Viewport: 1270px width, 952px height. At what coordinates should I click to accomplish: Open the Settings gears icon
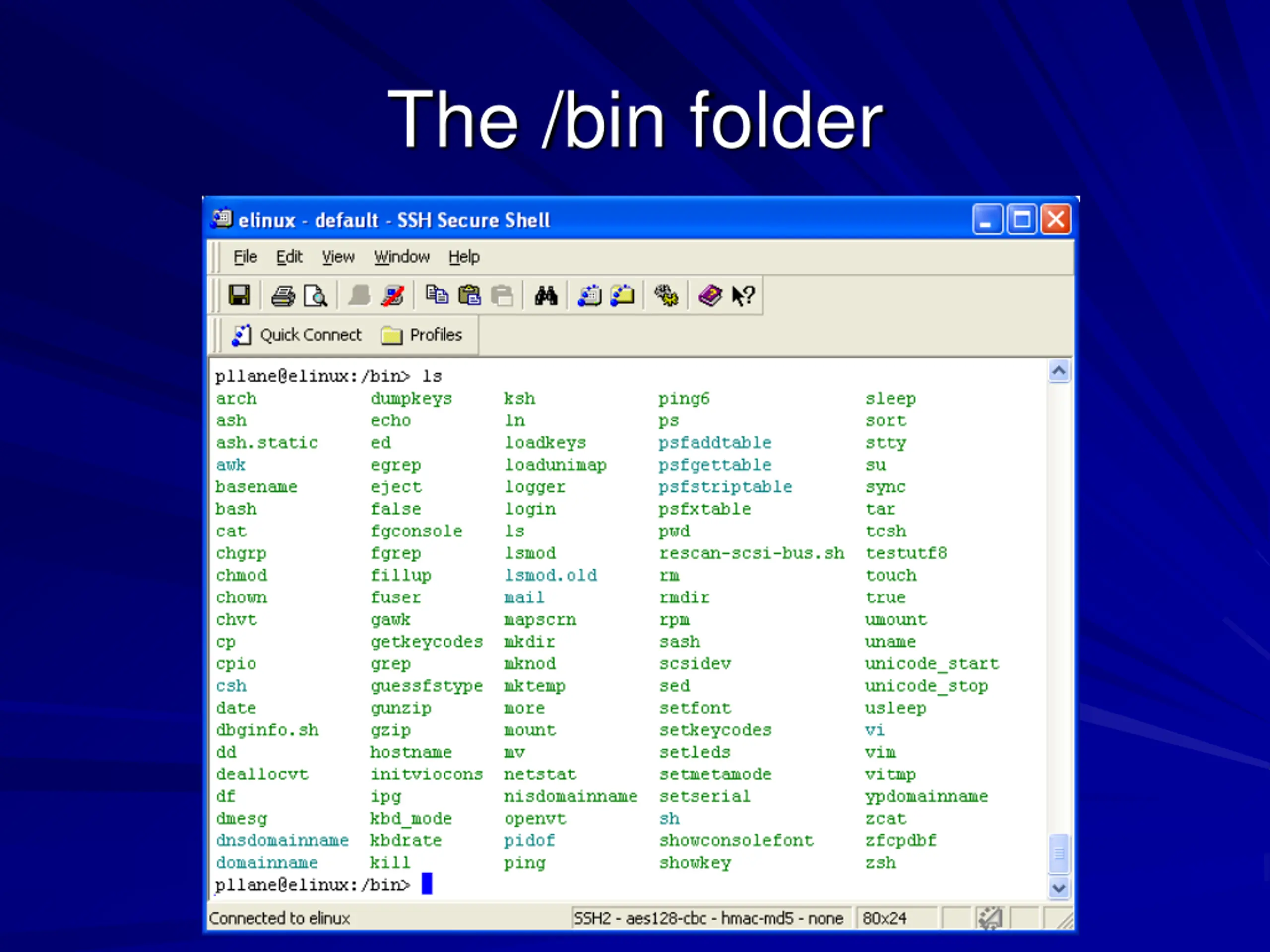[x=666, y=296]
